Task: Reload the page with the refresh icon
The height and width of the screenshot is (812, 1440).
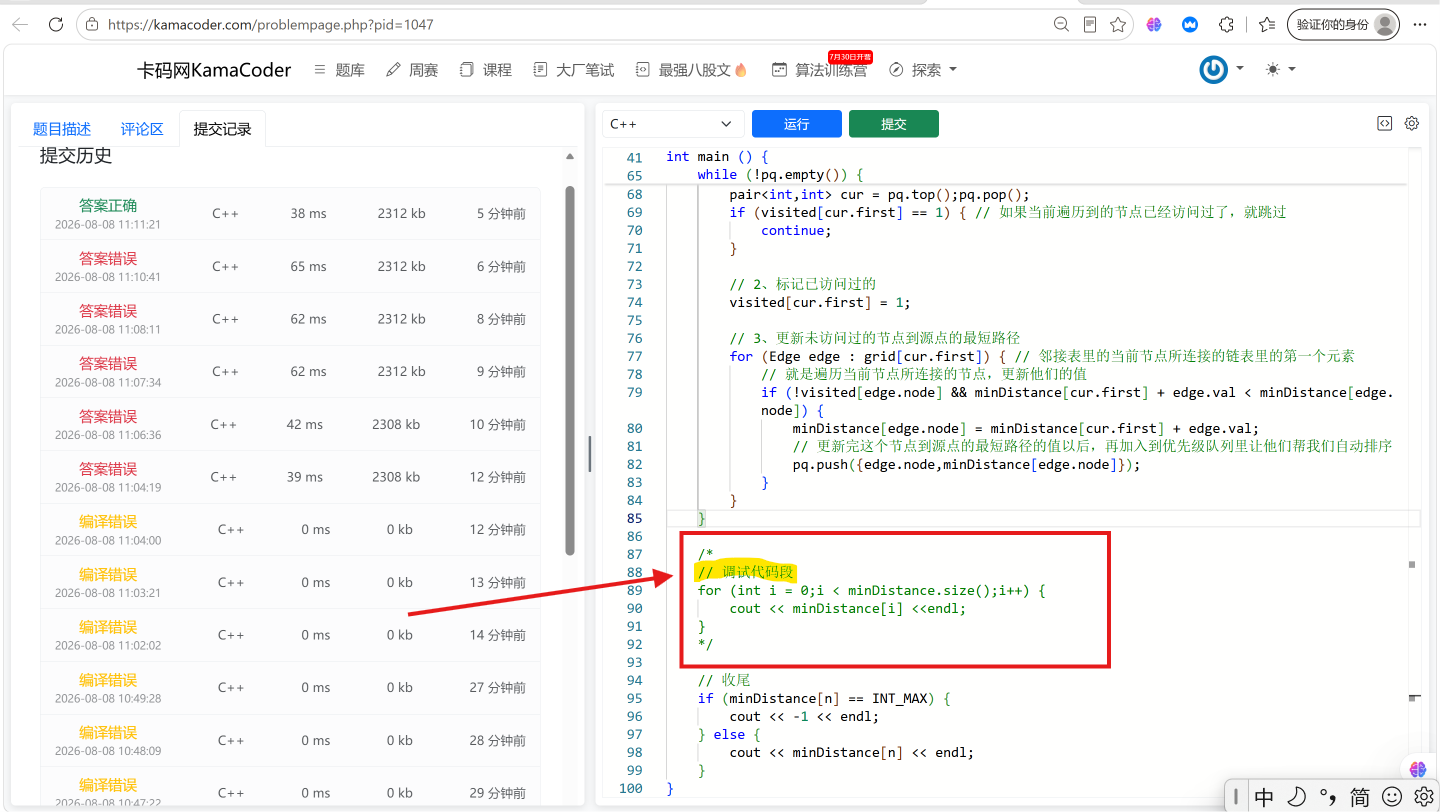Action: click(x=56, y=25)
